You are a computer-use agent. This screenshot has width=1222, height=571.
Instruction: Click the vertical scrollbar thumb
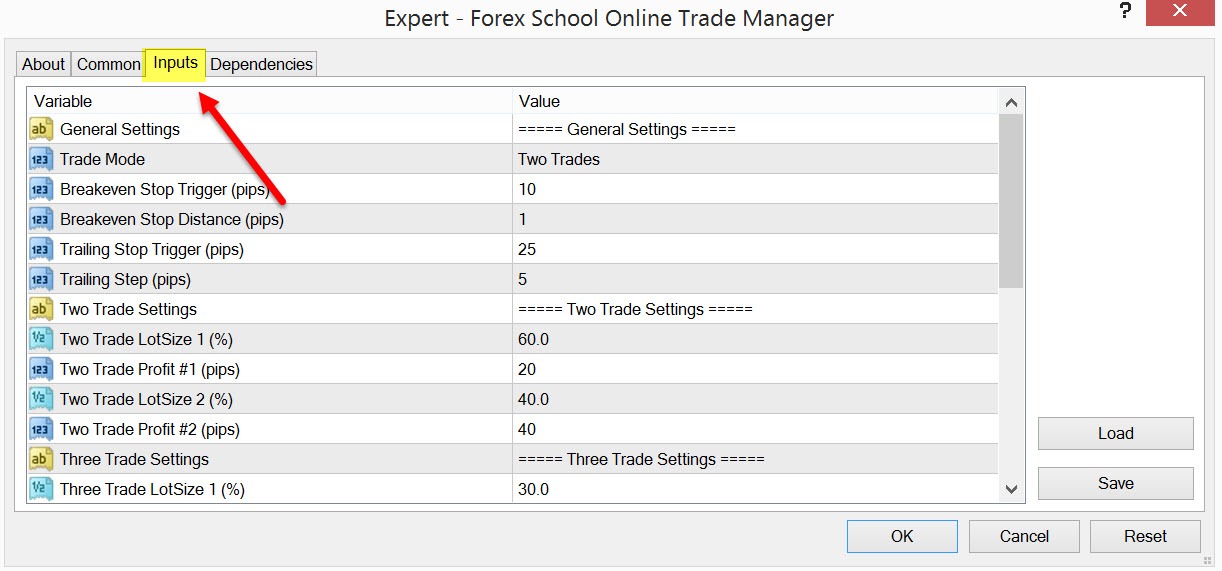pyautogui.click(x=1011, y=201)
